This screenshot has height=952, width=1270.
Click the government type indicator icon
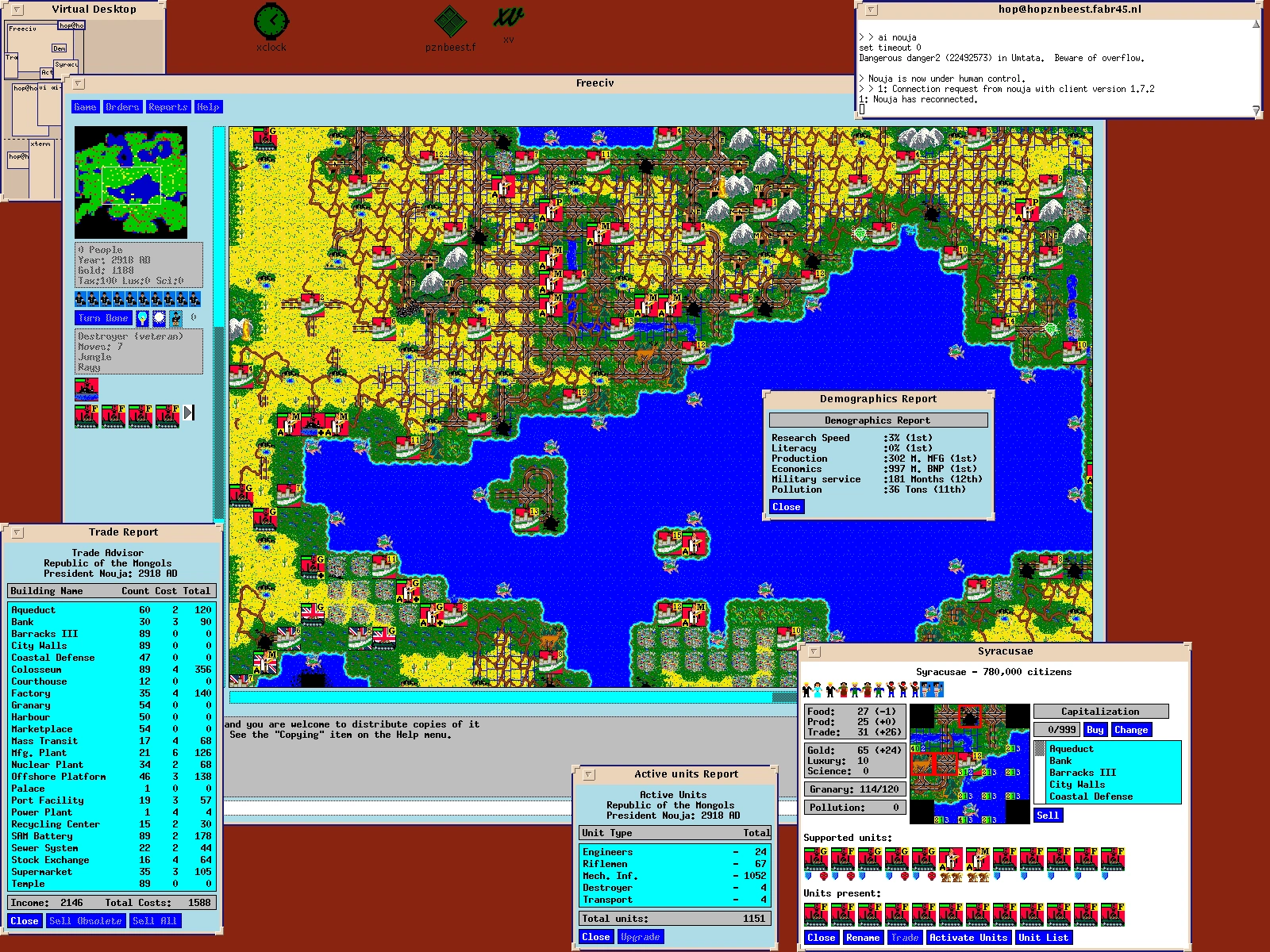point(175,318)
